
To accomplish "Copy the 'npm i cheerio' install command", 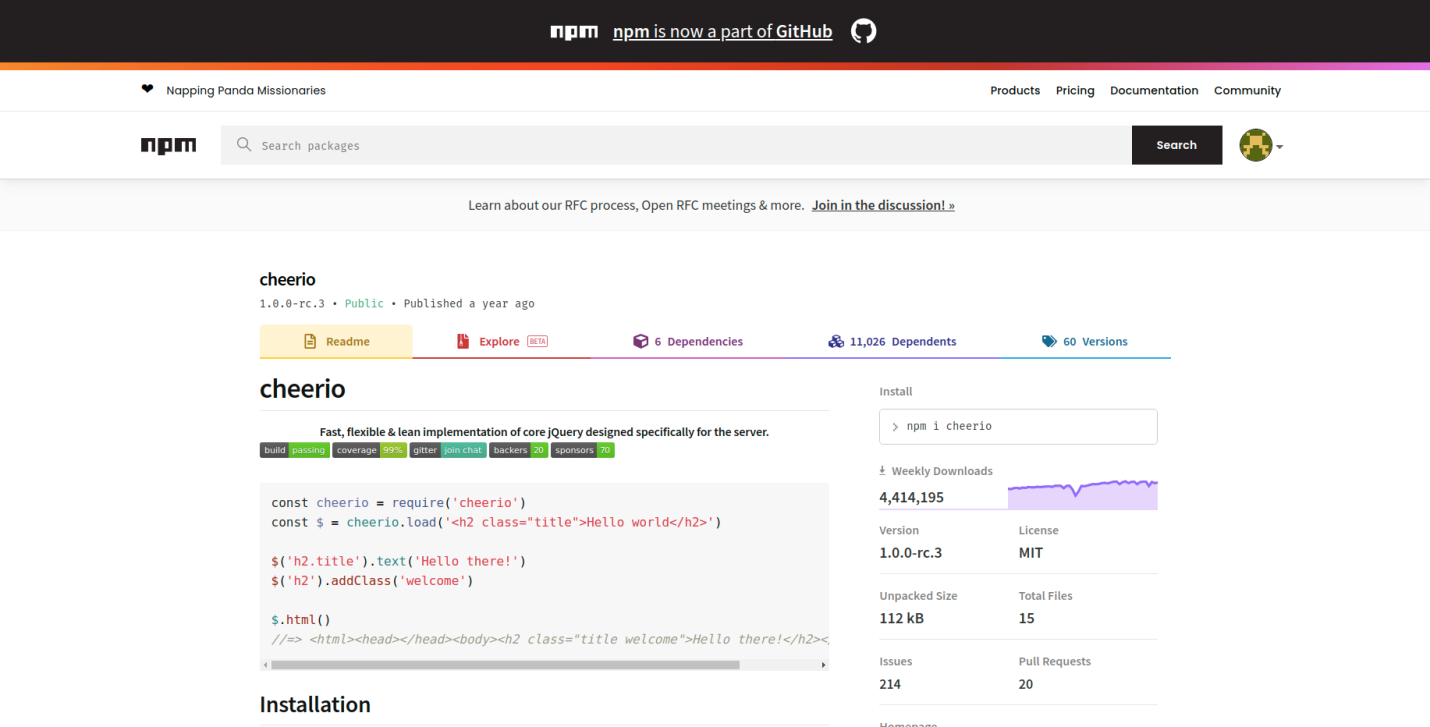I will (1018, 426).
